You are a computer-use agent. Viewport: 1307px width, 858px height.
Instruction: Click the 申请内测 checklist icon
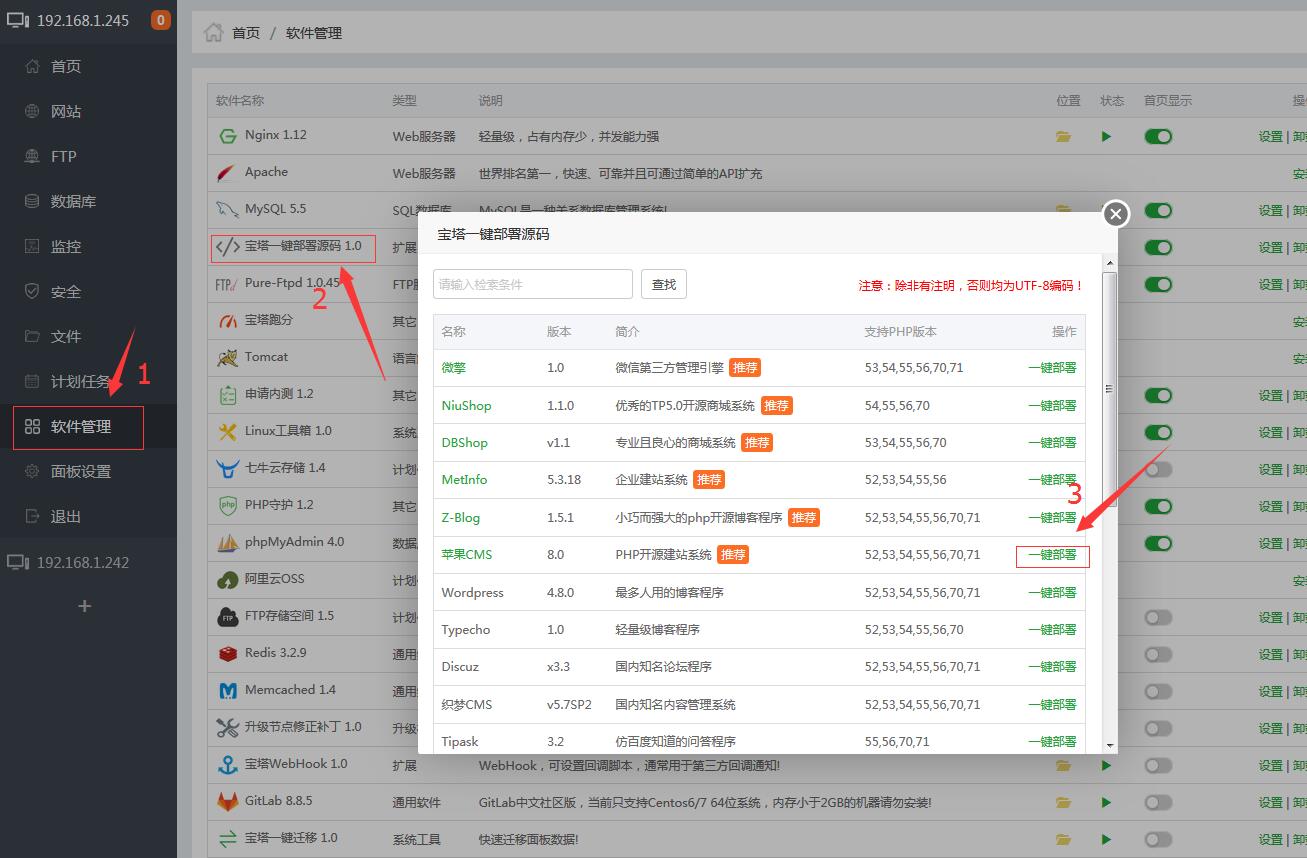(228, 395)
